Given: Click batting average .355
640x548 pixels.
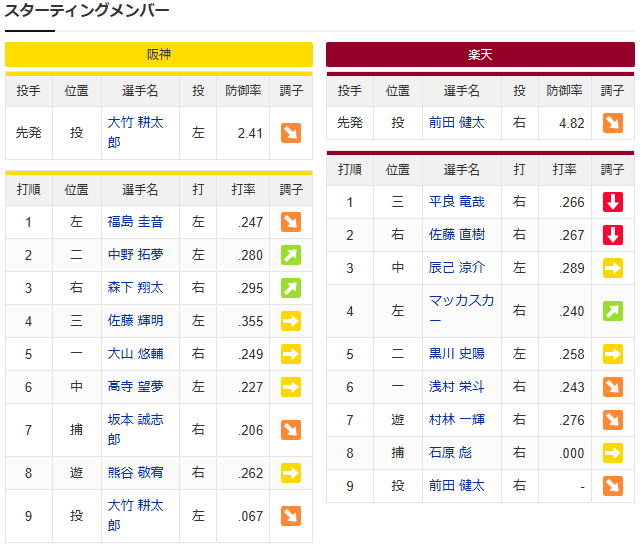Looking at the screenshot, I should click(x=251, y=322).
